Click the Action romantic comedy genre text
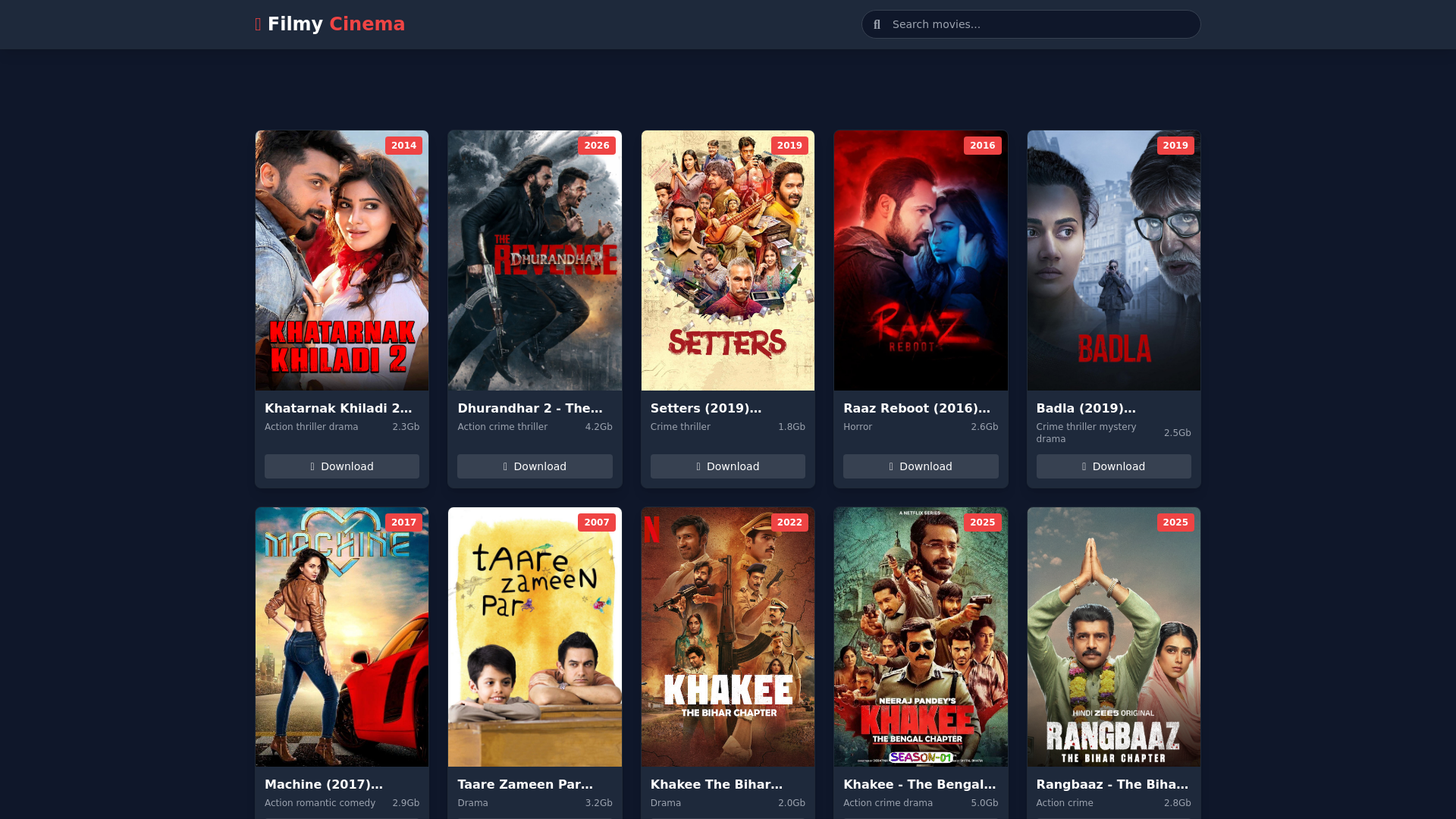Image resolution: width=1456 pixels, height=819 pixels. tap(320, 803)
